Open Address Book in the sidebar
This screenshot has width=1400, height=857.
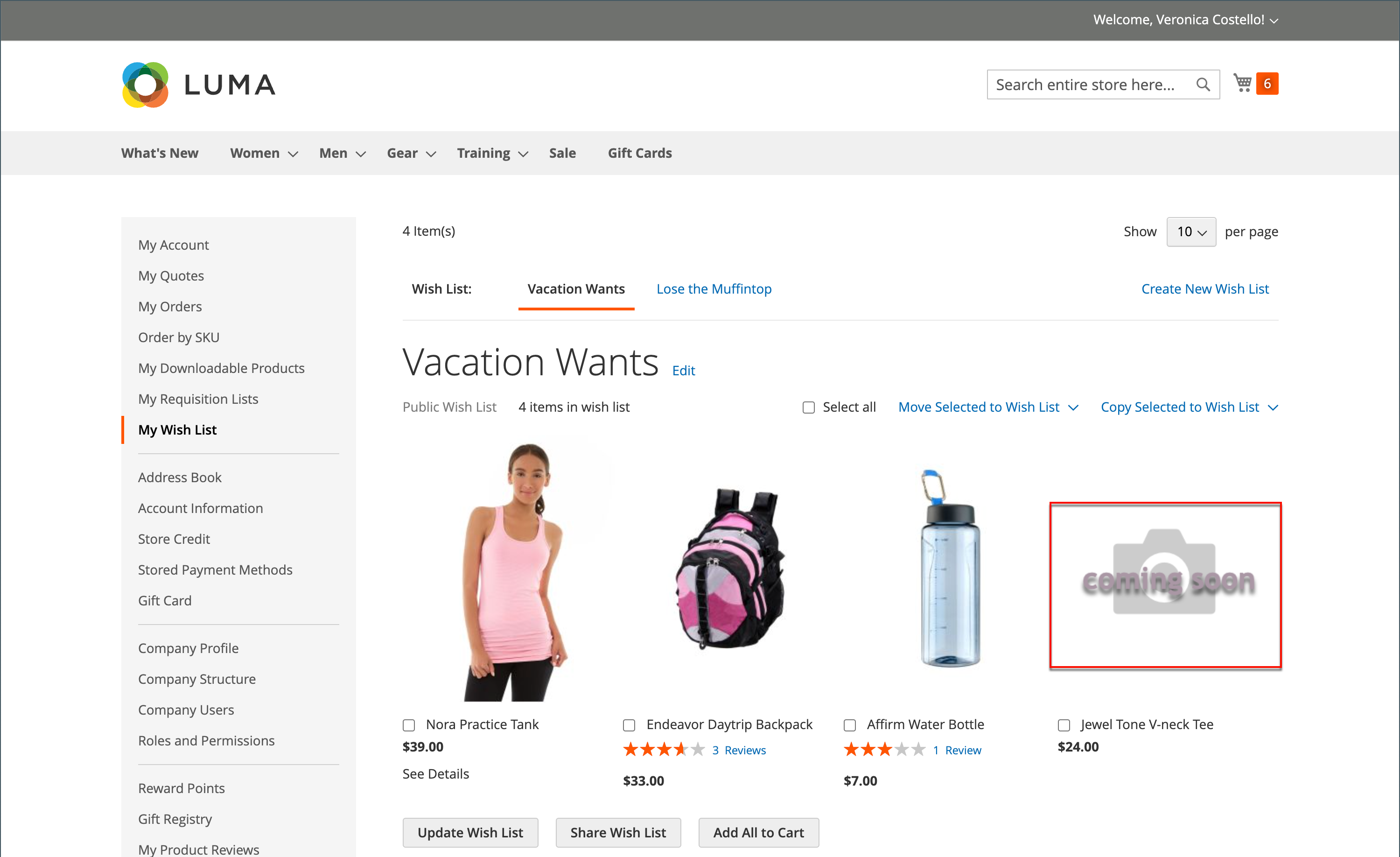pos(180,478)
